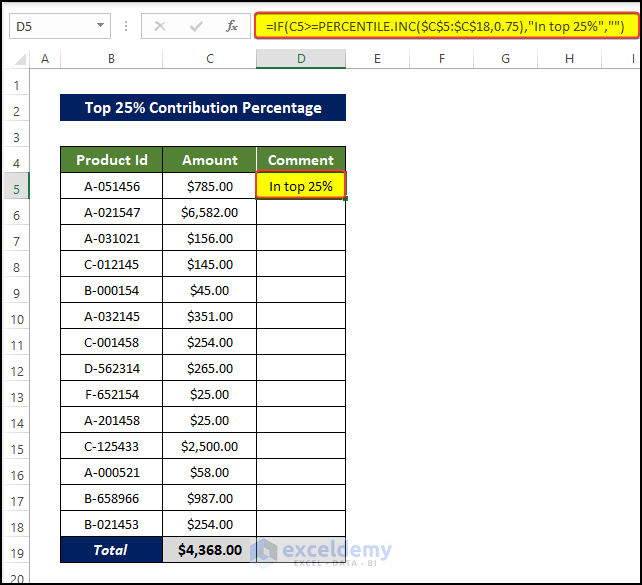Image resolution: width=642 pixels, height=585 pixels.
Task: Click the empty Comment cell beside A-021547
Action: (x=301, y=212)
